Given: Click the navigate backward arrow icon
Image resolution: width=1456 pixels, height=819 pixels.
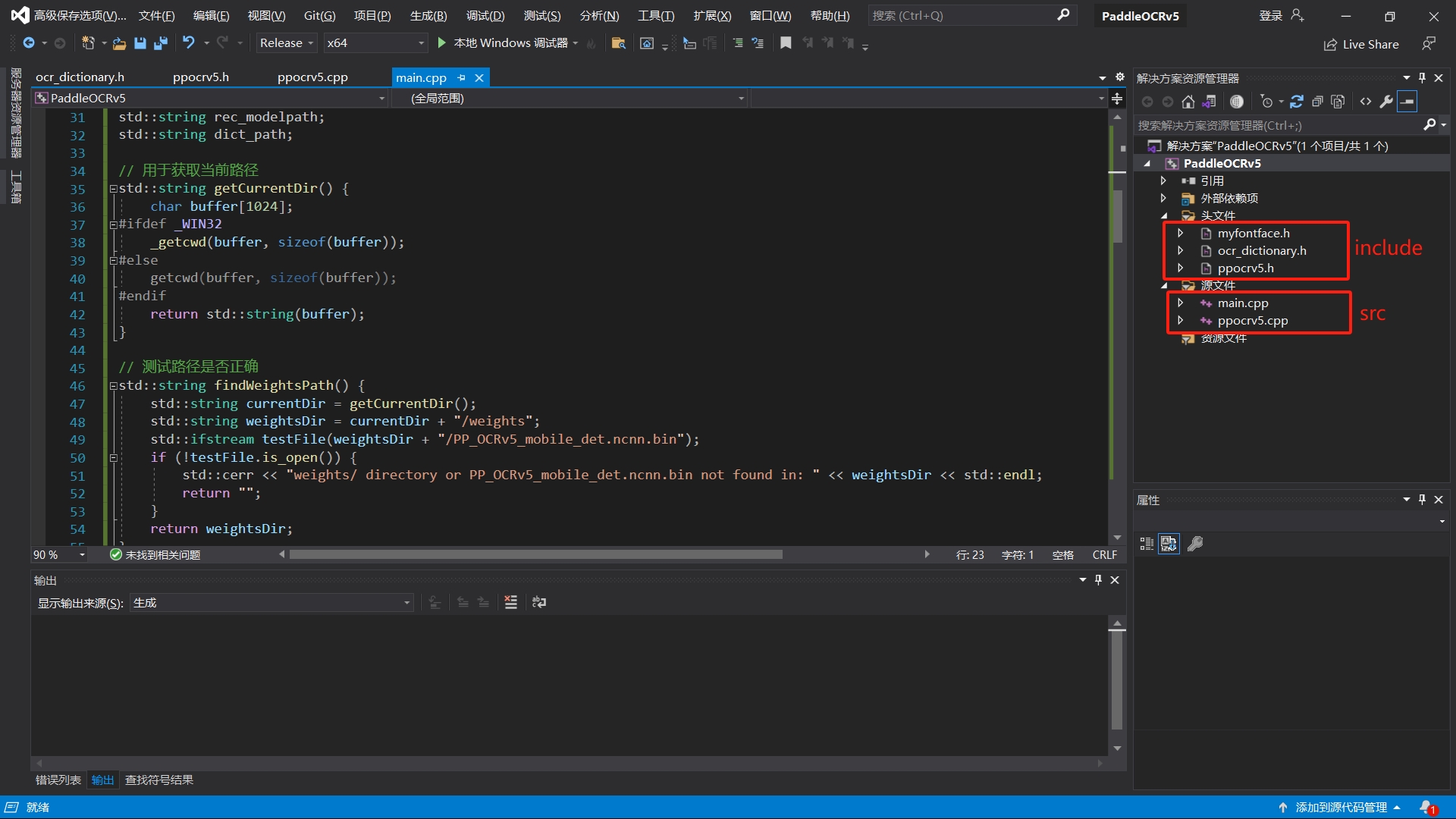Looking at the screenshot, I should point(29,43).
